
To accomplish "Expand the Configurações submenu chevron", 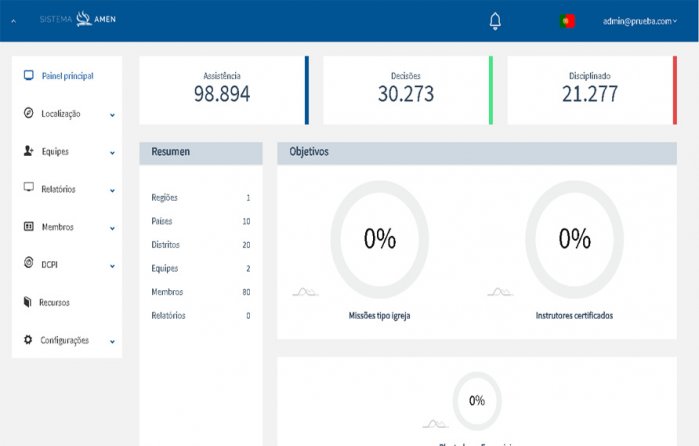I will coord(112,341).
